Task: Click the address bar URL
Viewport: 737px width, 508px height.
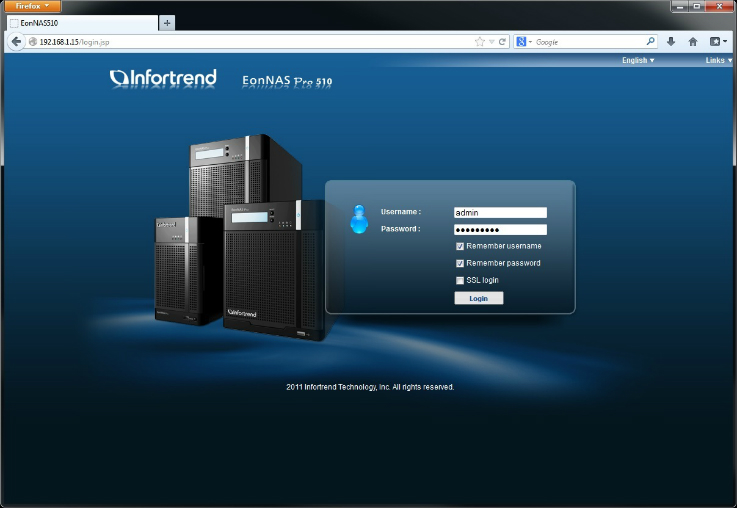Action: tap(74, 42)
